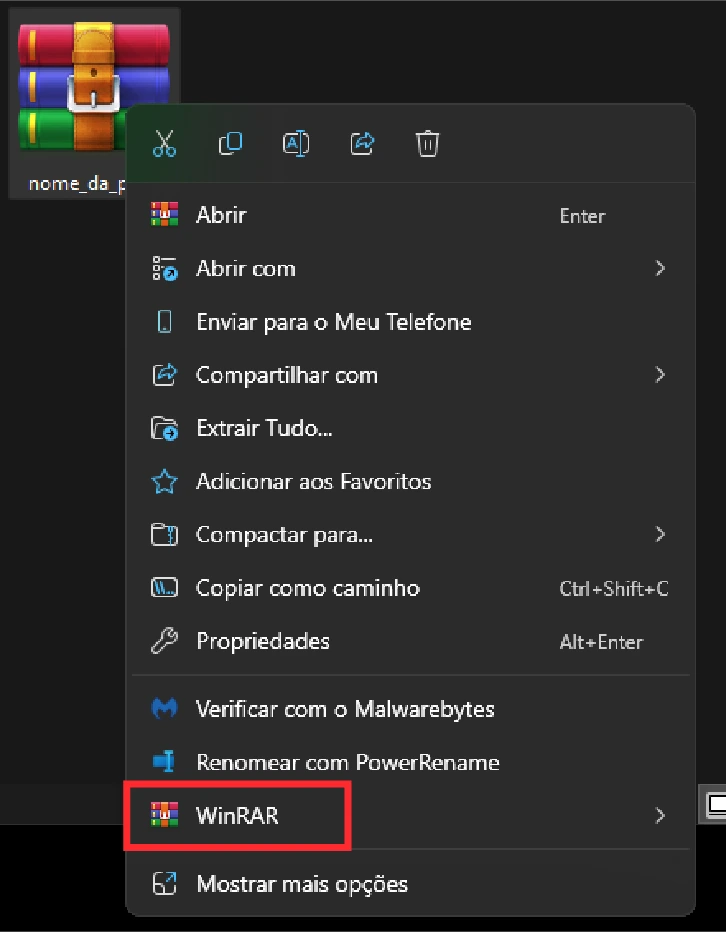
Task: Expand the Compartilhar com submenu arrow
Action: [659, 375]
